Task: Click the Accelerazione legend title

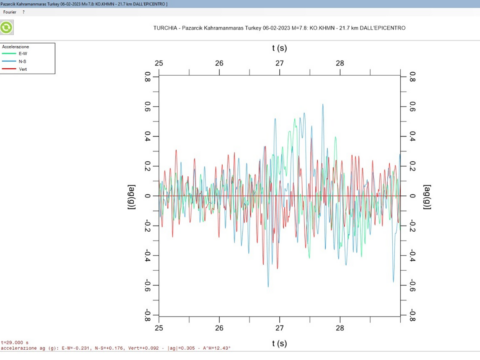Action: click(x=15, y=47)
